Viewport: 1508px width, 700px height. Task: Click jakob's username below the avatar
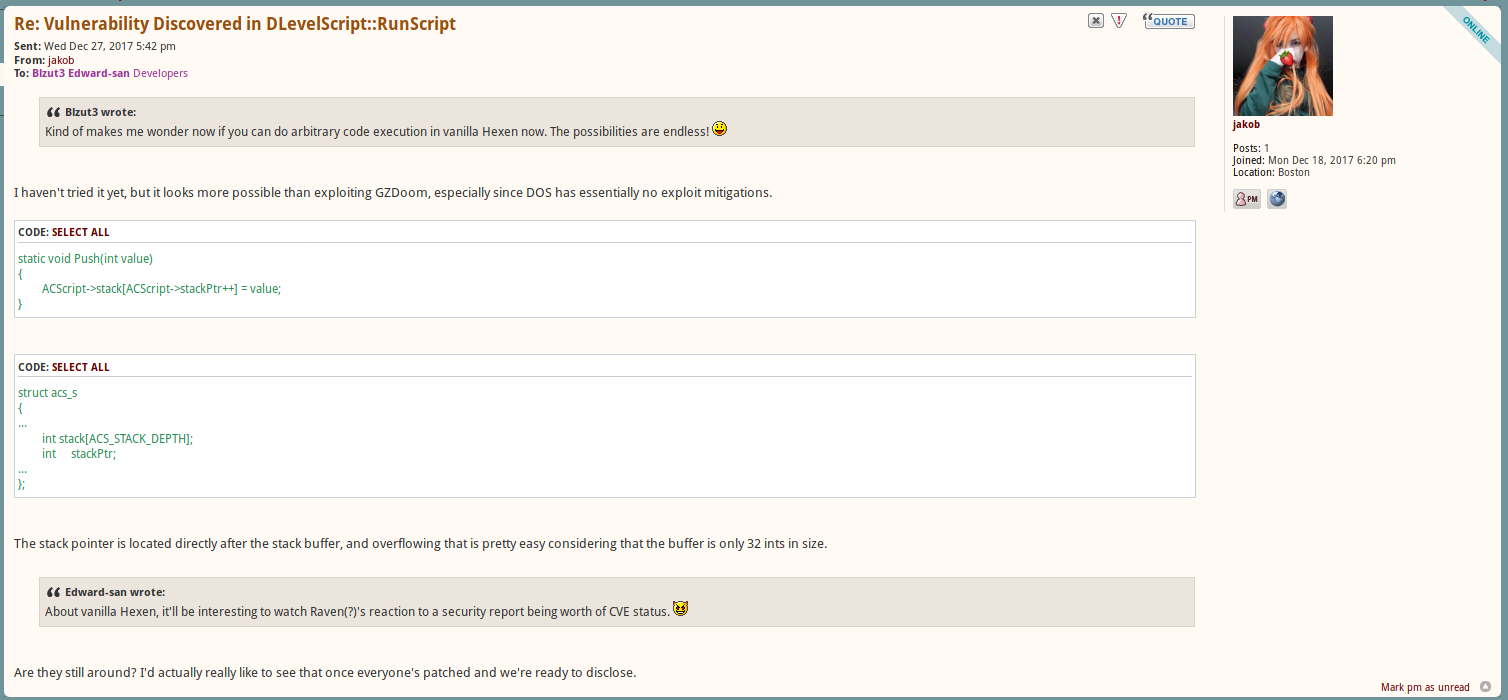pos(1246,124)
